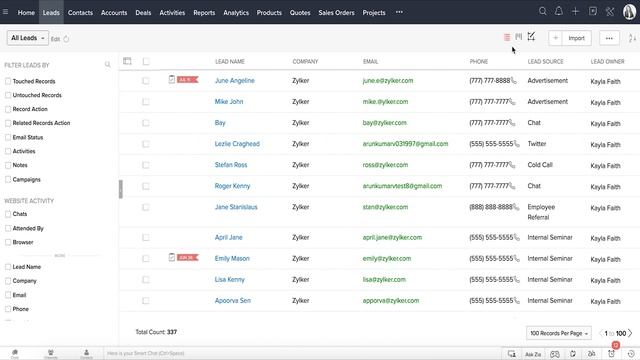This screenshot has width=640, height=360.
Task: Click the Smart Chat input field
Action: tap(302, 353)
